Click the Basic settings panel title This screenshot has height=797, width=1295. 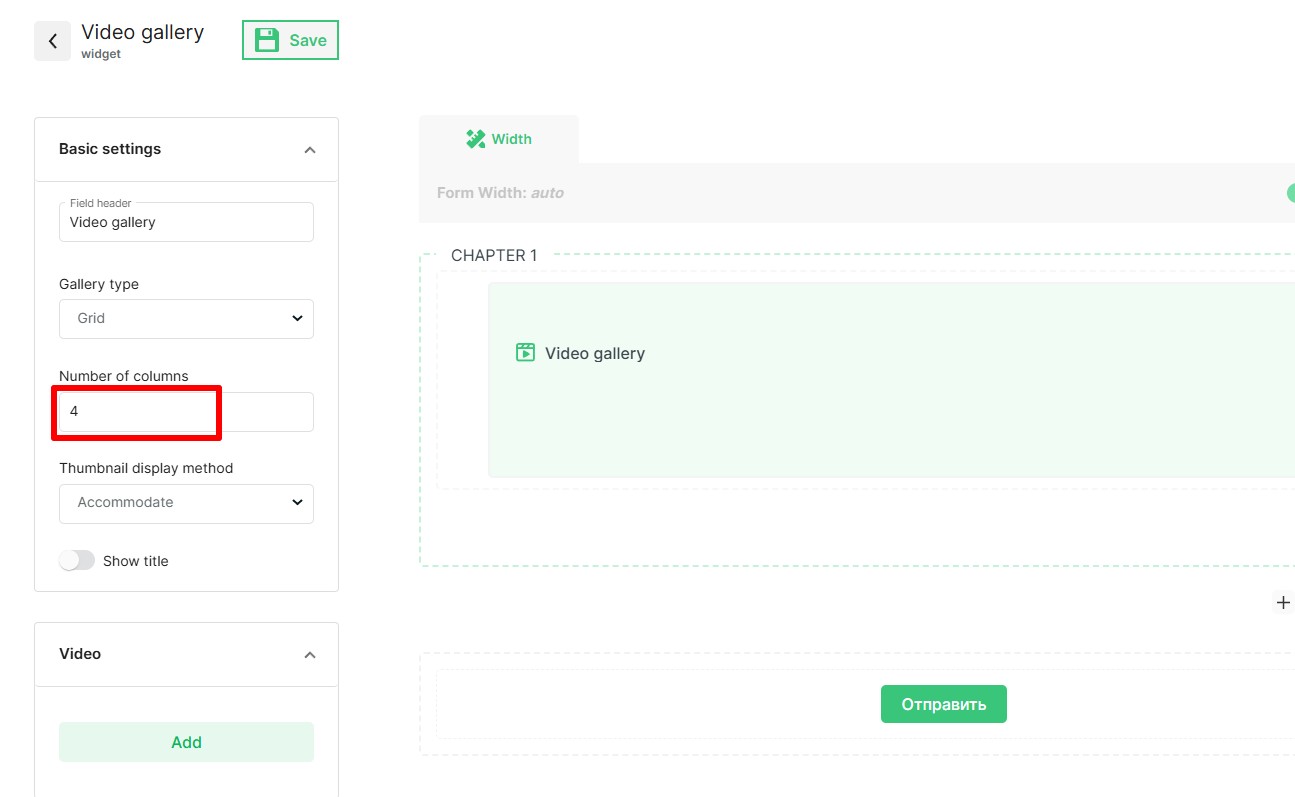110,149
